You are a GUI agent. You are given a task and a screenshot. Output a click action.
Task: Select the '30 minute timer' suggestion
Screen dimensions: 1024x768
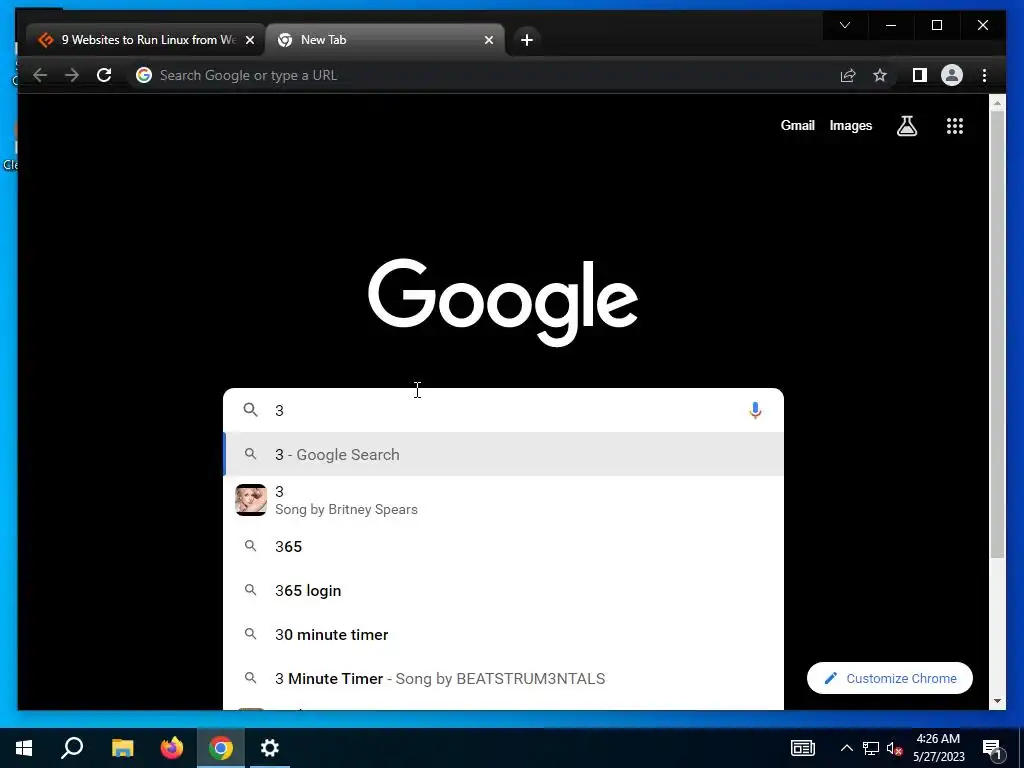503,635
